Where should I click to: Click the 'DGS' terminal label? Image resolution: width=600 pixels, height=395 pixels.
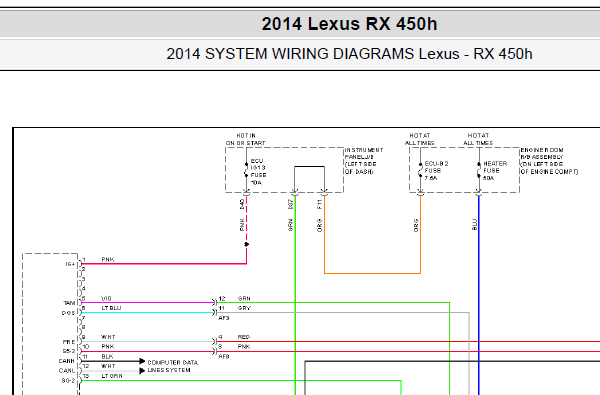(68, 313)
